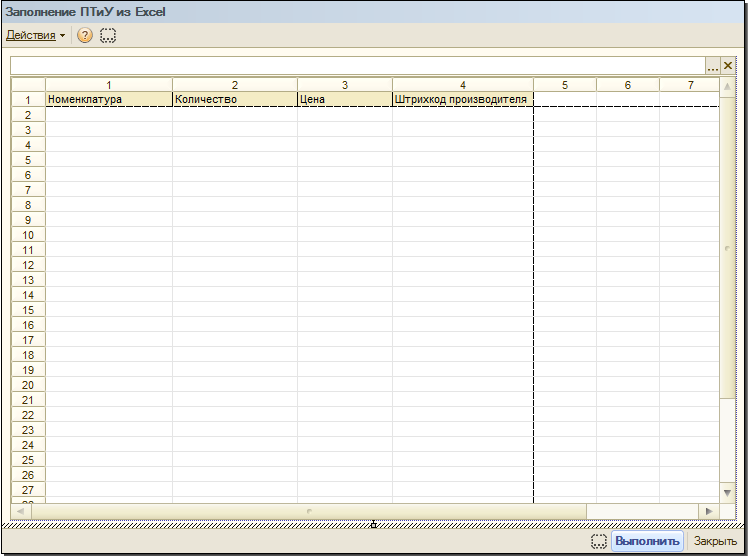Image resolution: width=749 pixels, height=556 pixels.
Task: Click the horizontal scrollbar right arrow
Action: pyautogui.click(x=709, y=511)
